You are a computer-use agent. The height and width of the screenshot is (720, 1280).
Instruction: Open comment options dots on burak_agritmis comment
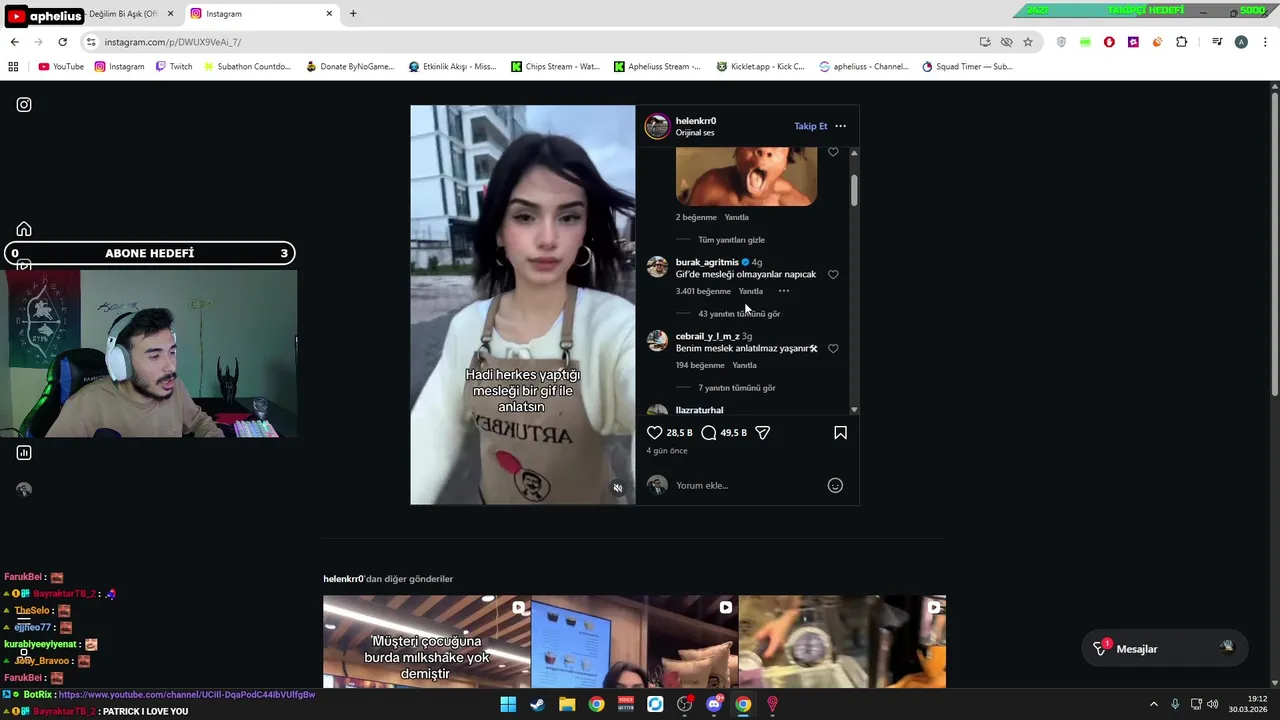(784, 291)
